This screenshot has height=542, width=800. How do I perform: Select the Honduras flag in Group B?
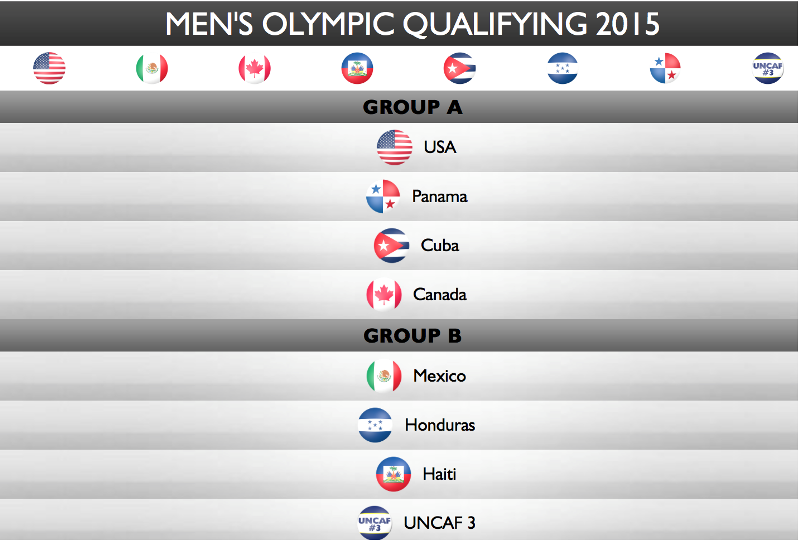pyautogui.click(x=375, y=425)
